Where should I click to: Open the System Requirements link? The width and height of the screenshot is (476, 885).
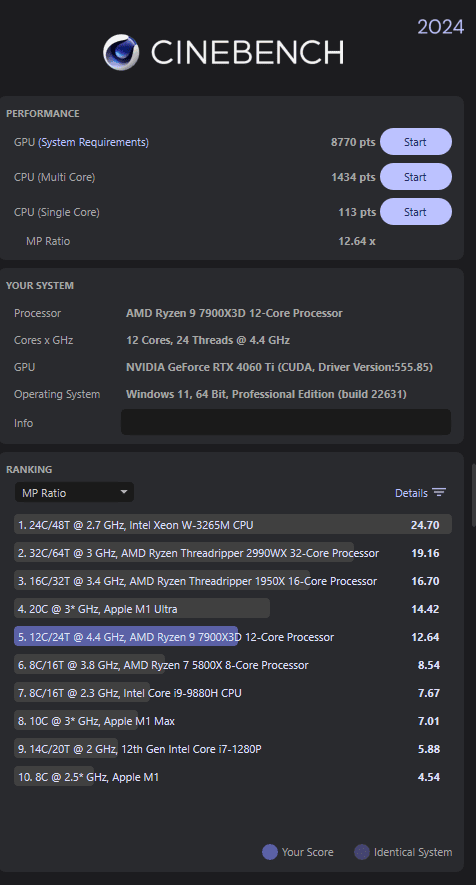[x=93, y=142]
